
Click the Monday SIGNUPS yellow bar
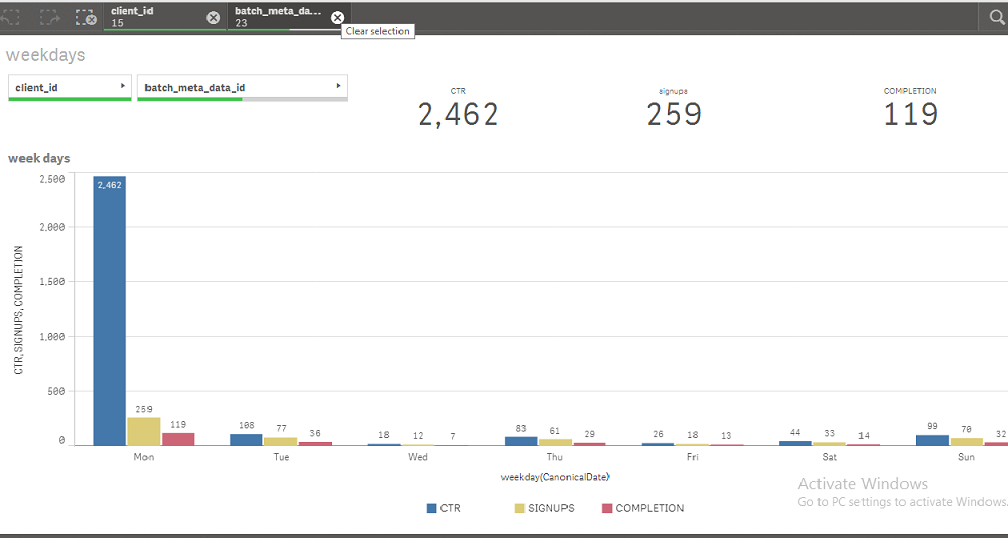pyautogui.click(x=143, y=431)
